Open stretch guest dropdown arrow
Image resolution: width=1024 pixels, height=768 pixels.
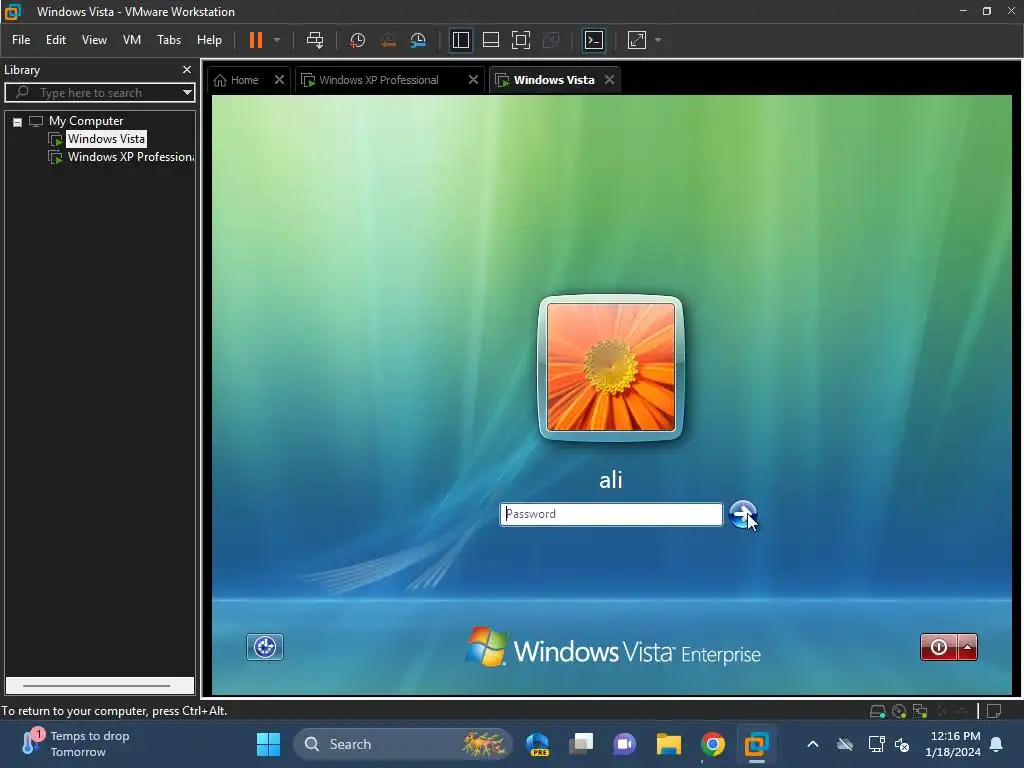click(658, 40)
